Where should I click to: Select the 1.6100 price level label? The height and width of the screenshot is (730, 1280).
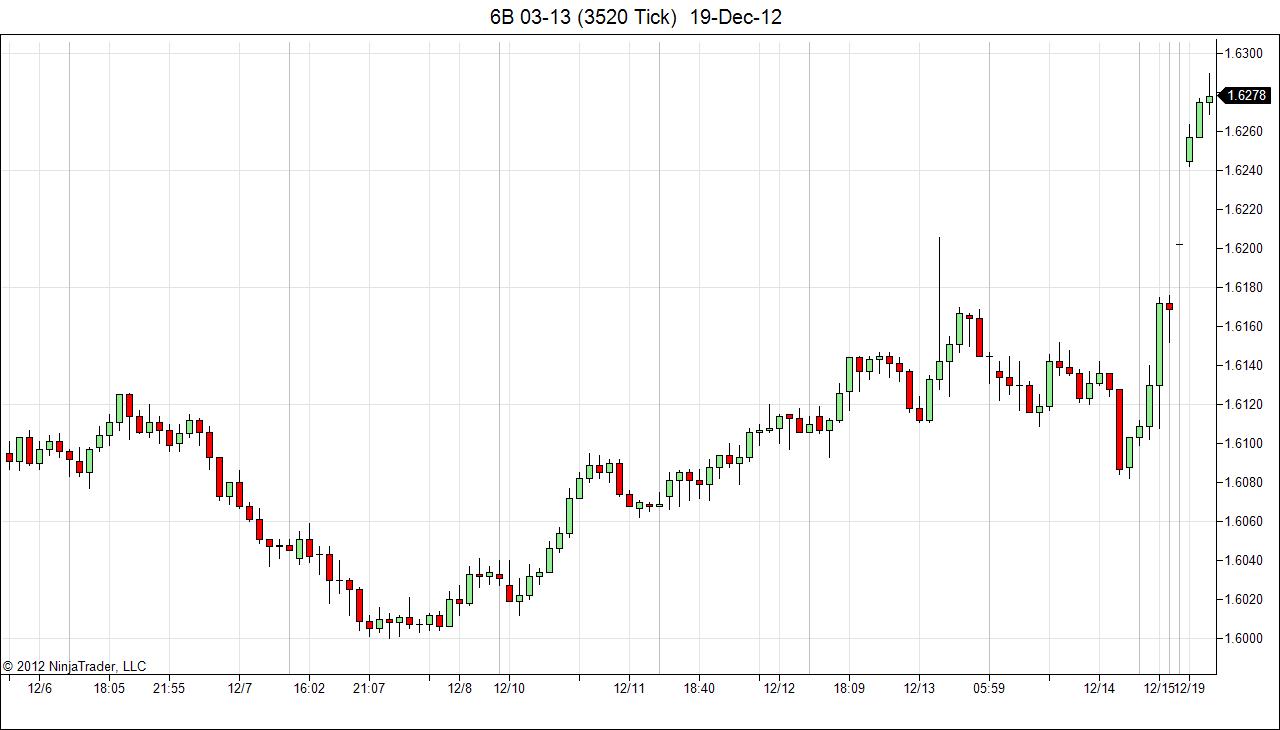coord(1245,443)
